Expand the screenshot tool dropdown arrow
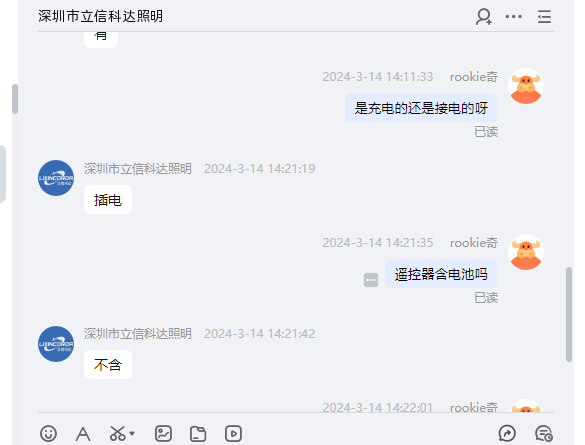The width and height of the screenshot is (585, 445). (x=132, y=433)
